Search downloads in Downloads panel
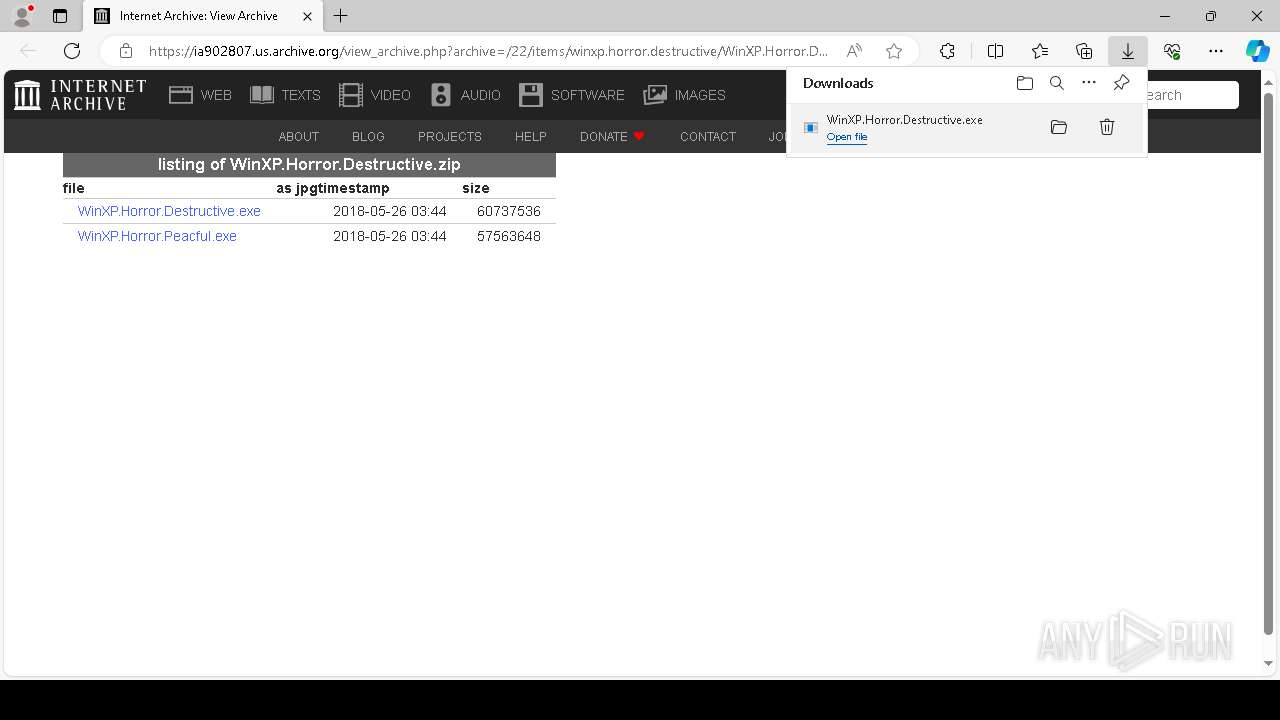The width and height of the screenshot is (1280, 720). point(1057,83)
